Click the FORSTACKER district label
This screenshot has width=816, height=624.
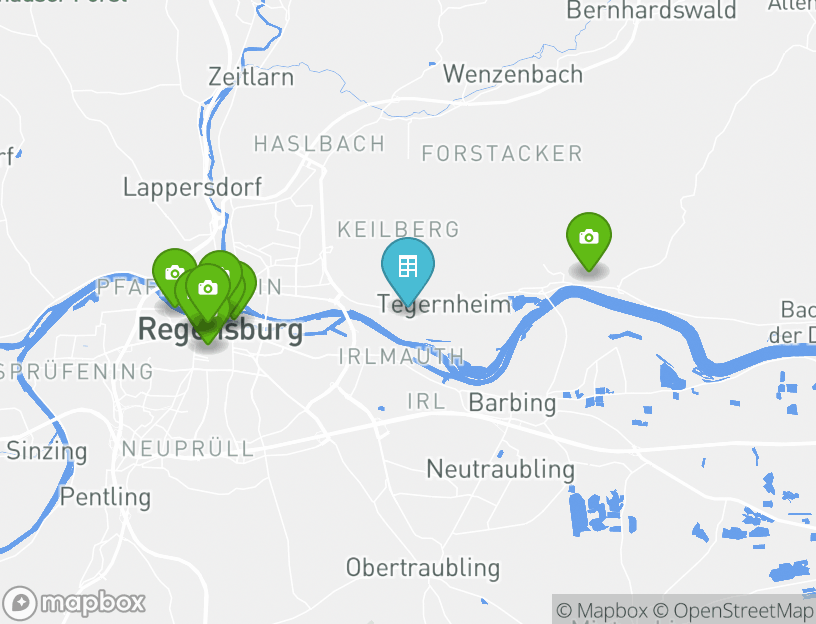pyautogui.click(x=502, y=154)
